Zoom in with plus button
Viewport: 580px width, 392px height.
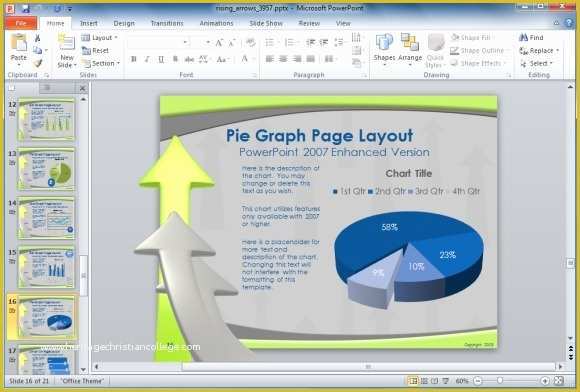[x=544, y=381]
